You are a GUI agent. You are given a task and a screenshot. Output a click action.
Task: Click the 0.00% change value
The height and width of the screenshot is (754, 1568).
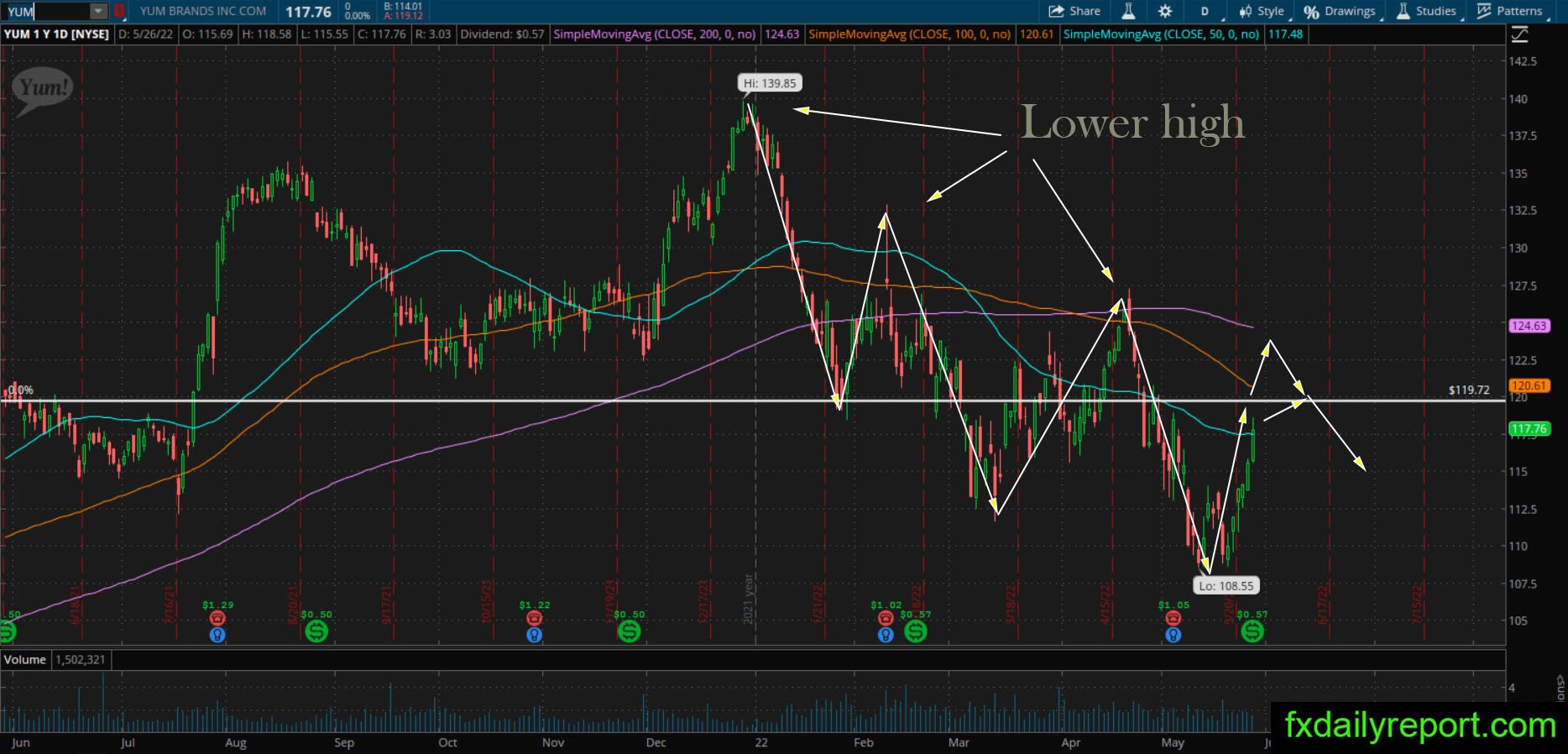click(358, 16)
